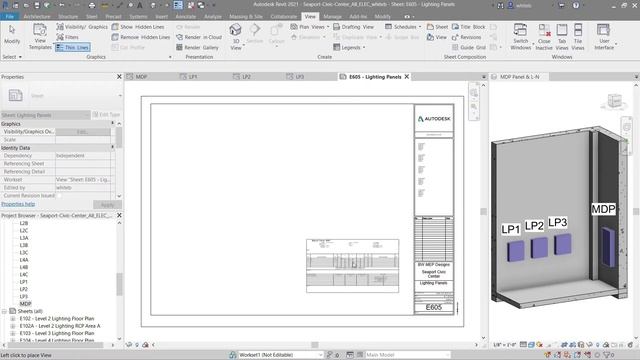
Task: Switch to Systems ribbon tab
Action: pos(138,17)
